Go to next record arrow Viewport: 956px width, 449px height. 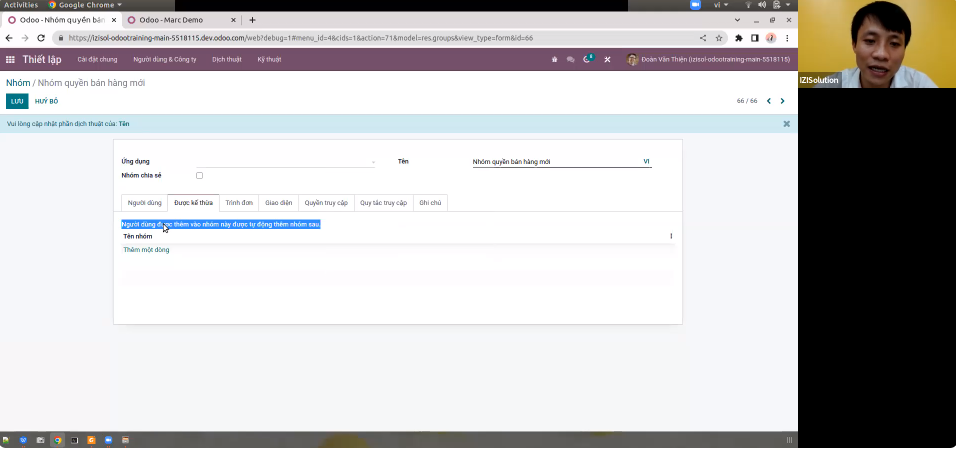coord(782,101)
